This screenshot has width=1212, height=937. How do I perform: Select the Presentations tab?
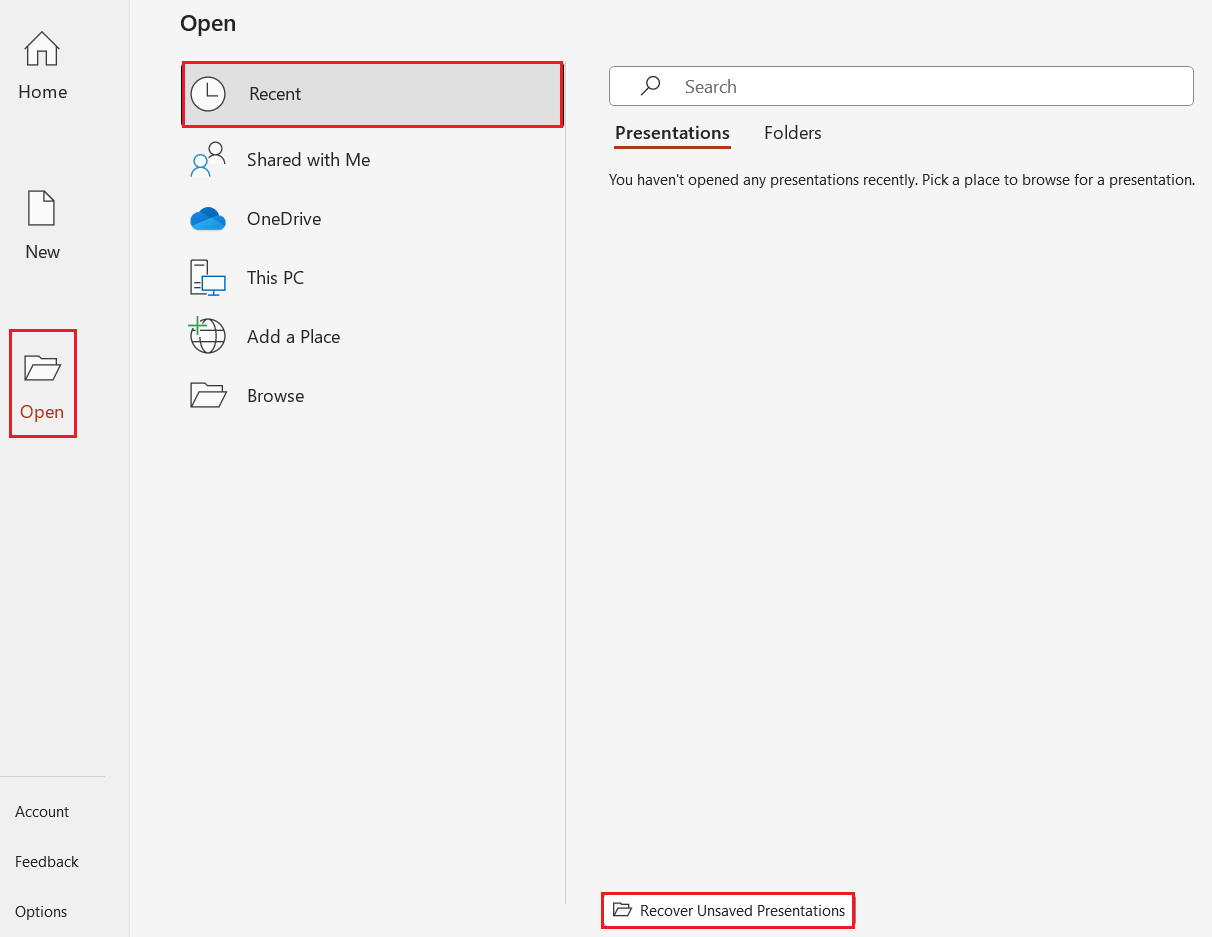click(672, 133)
